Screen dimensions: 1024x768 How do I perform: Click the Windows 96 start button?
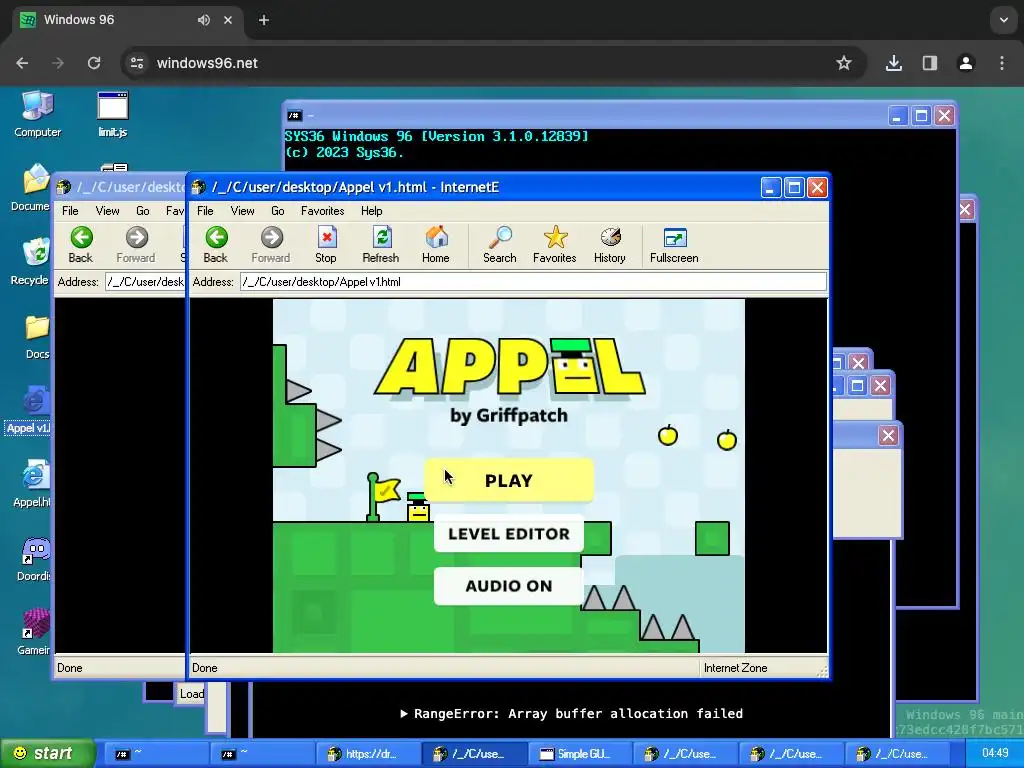47,754
